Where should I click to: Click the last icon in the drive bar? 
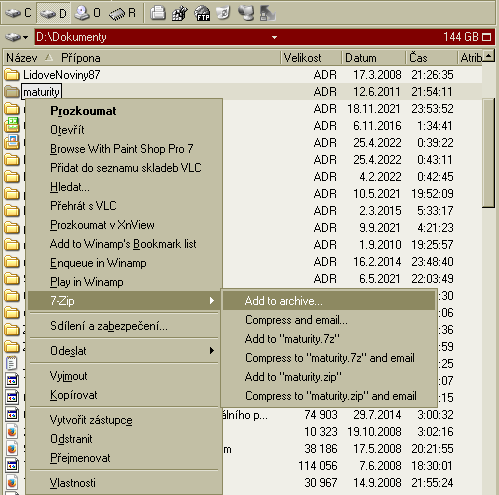click(268, 14)
